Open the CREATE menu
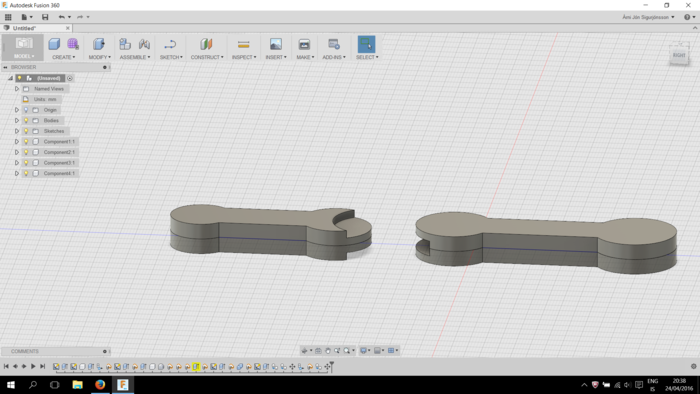The width and height of the screenshot is (700, 394). click(x=64, y=57)
